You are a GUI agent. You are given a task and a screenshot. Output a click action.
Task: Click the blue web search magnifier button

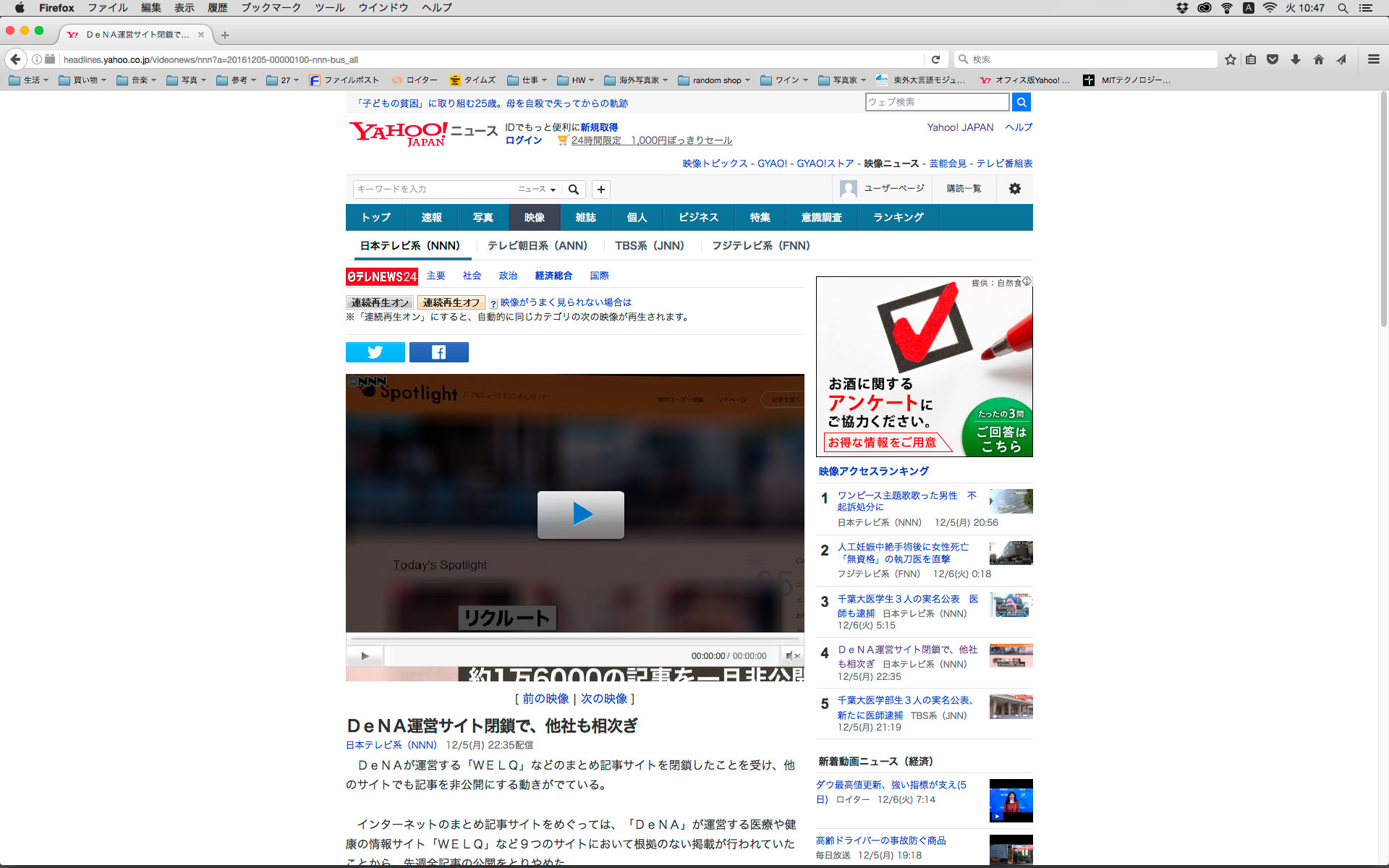(1021, 102)
